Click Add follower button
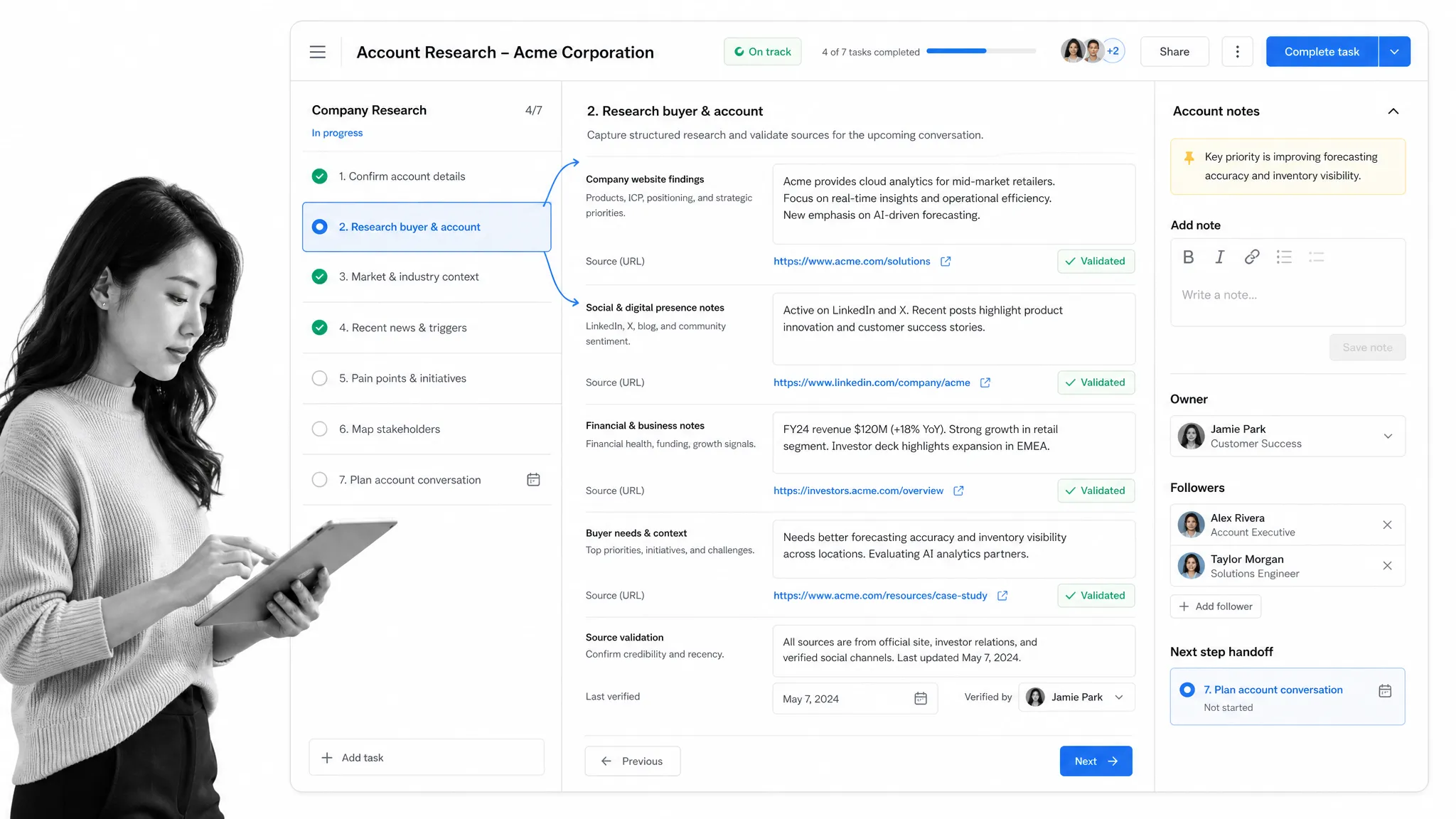The height and width of the screenshot is (819, 1456). (1216, 606)
